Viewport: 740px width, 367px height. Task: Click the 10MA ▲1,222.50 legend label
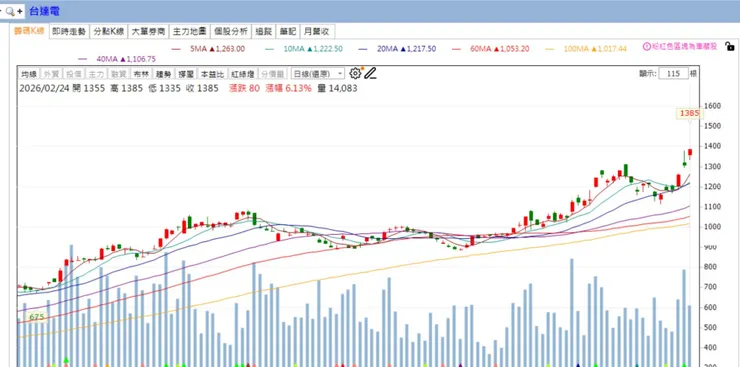coord(313,49)
